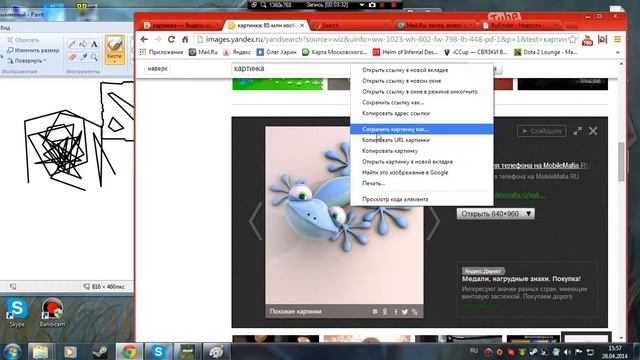Open the Mail.Ru bookmark
The width and height of the screenshot is (640, 360).
pyautogui.click(x=203, y=52)
